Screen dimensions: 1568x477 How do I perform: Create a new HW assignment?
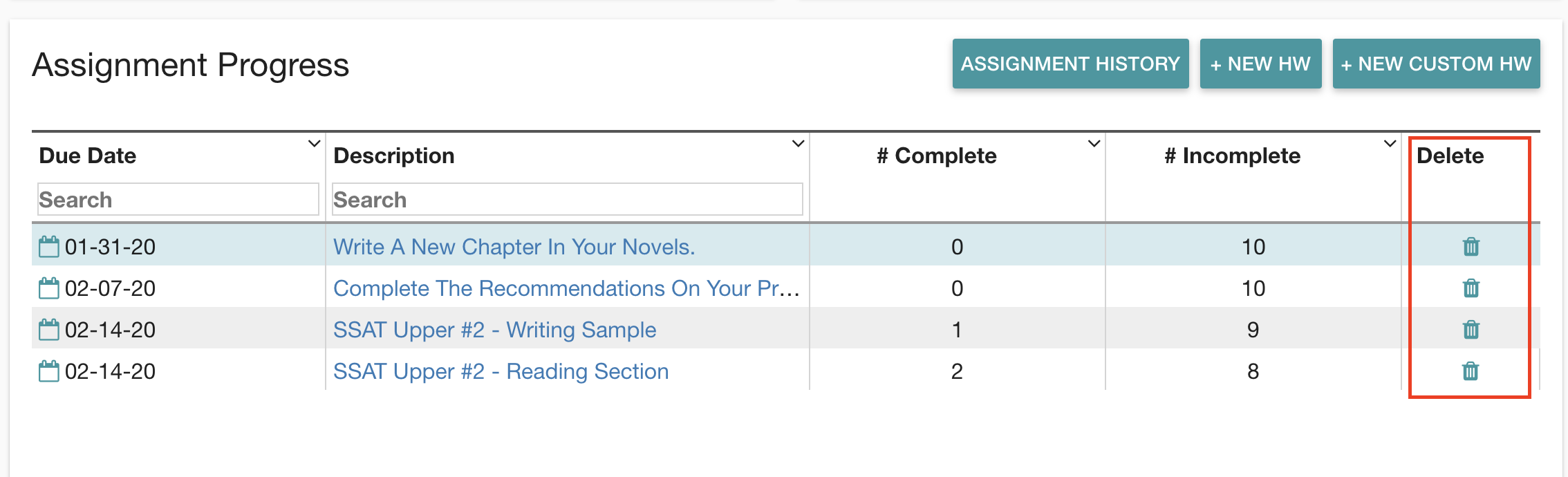1260,64
